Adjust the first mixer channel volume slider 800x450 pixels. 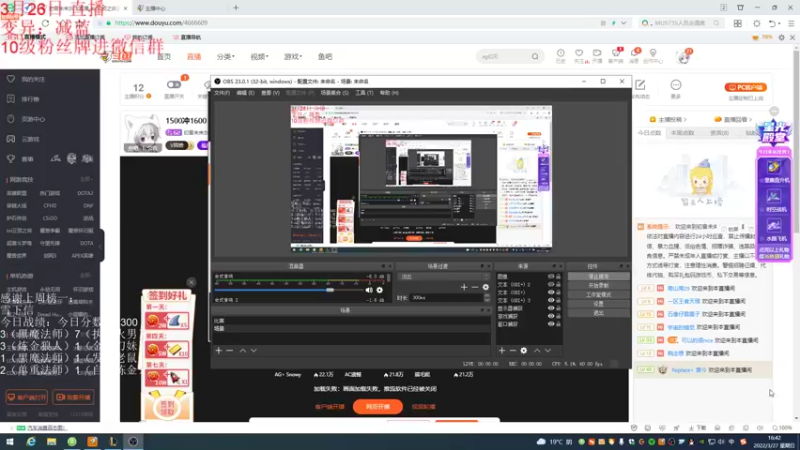coord(330,290)
